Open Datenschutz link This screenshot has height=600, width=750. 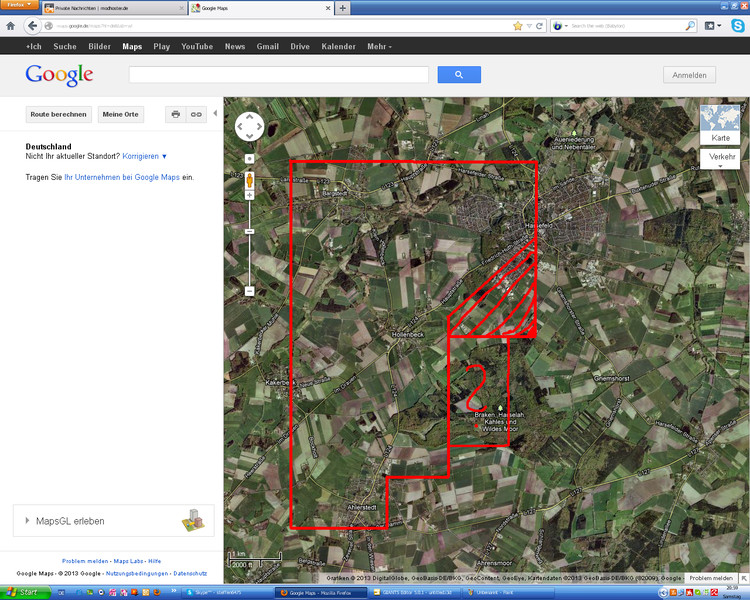coord(190,573)
